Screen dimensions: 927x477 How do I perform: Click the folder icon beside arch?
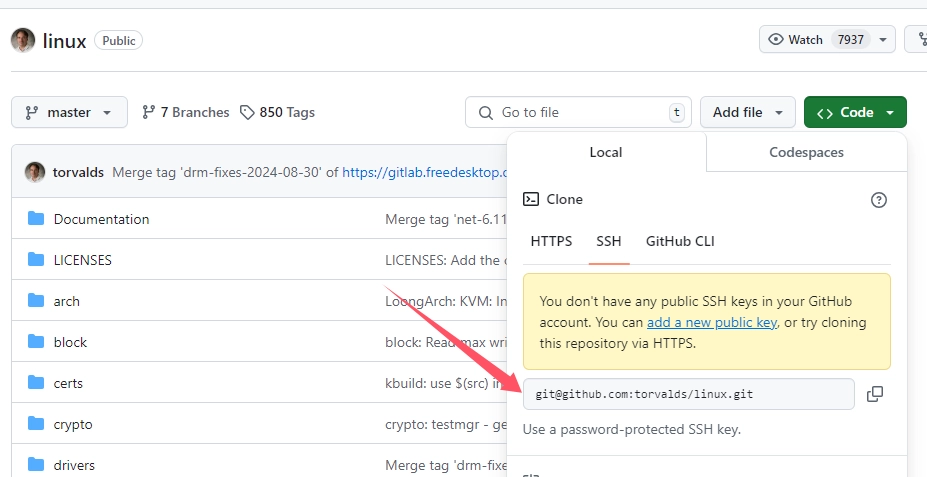click(37, 301)
